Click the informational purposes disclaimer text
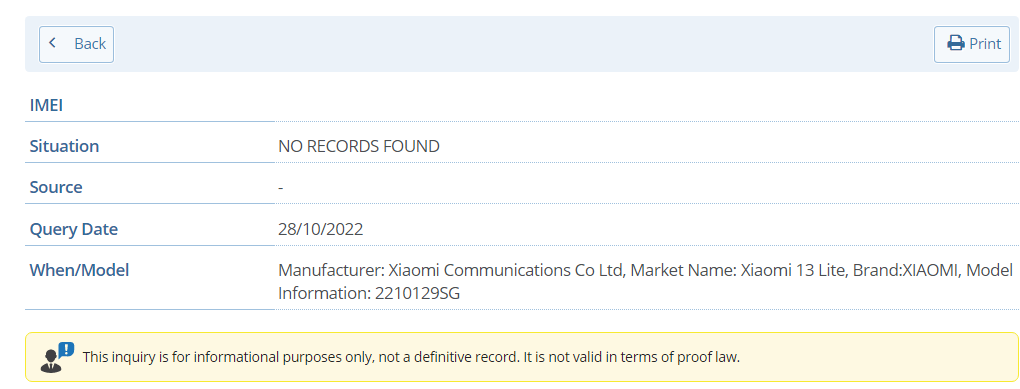 click(x=411, y=357)
